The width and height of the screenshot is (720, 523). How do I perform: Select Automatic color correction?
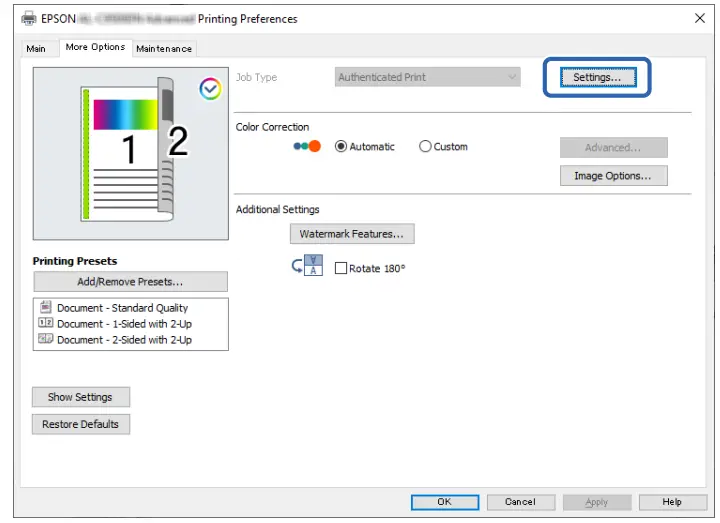coord(365,146)
